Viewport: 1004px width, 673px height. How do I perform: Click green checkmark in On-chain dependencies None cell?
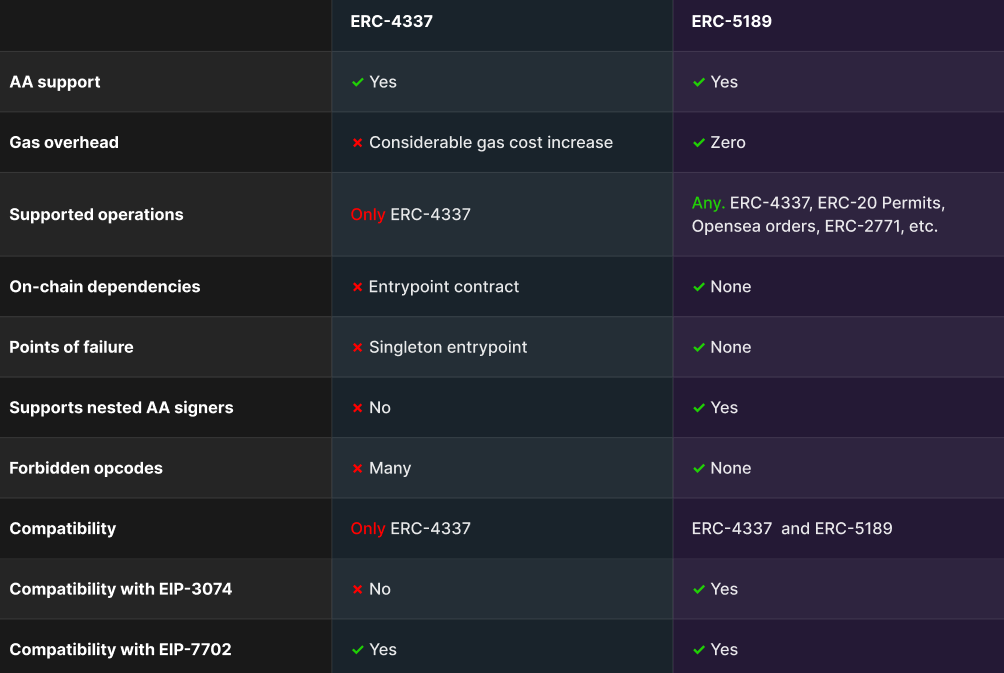[699, 287]
